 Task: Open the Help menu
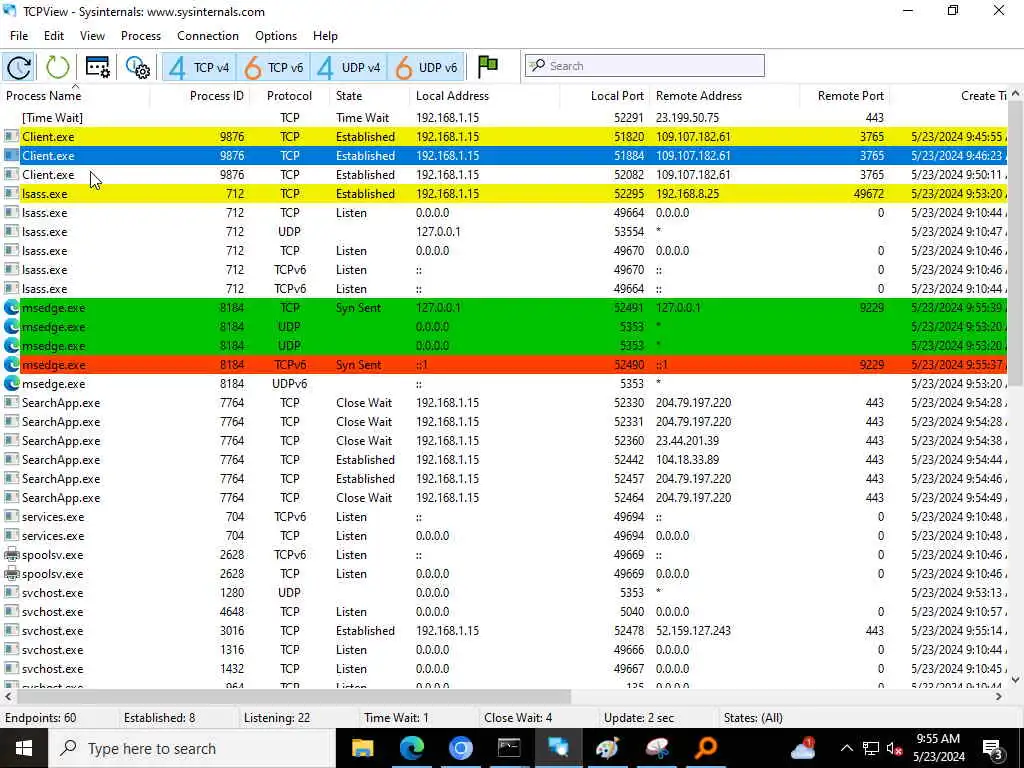(325, 36)
